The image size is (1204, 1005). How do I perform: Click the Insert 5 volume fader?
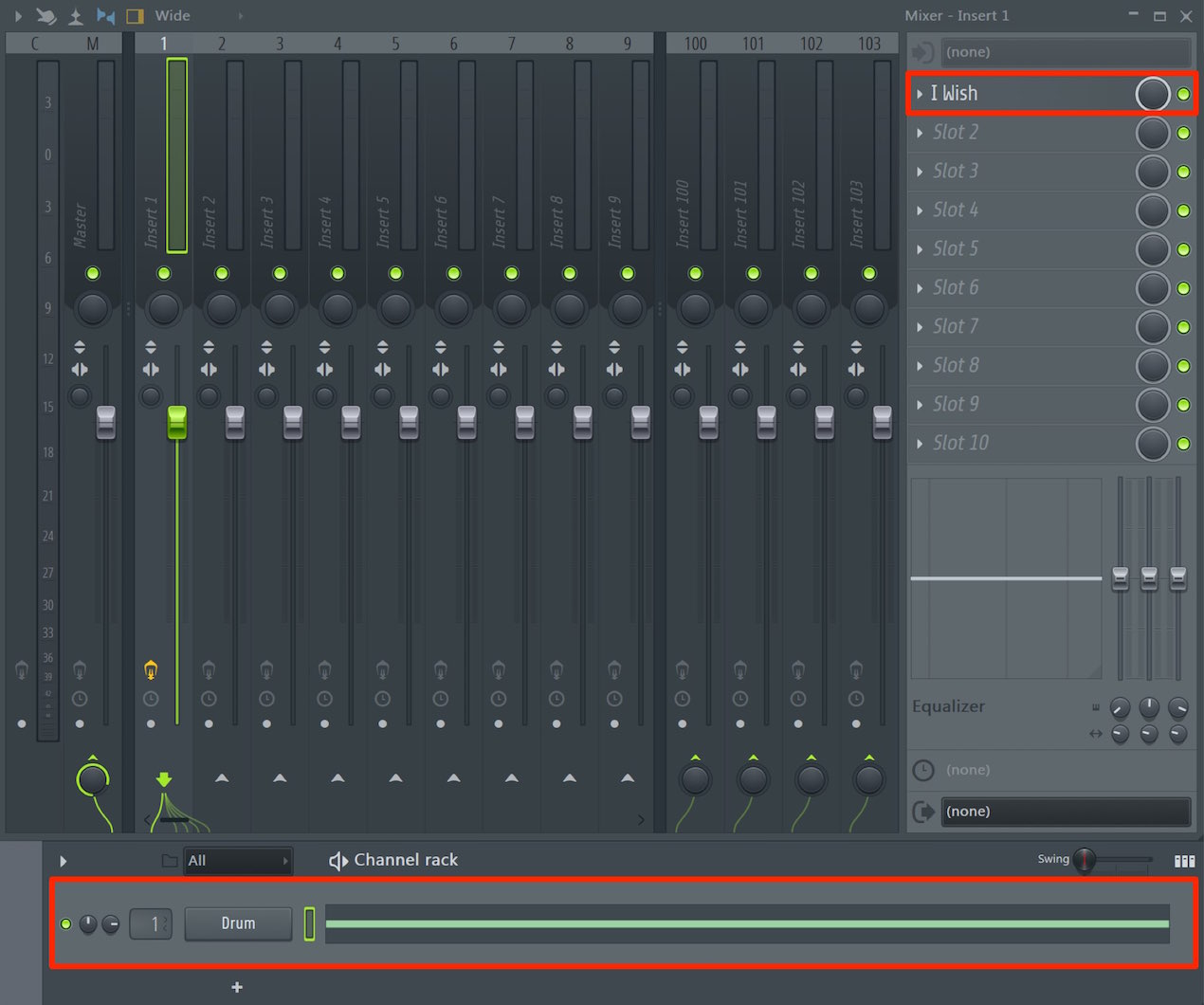click(409, 422)
